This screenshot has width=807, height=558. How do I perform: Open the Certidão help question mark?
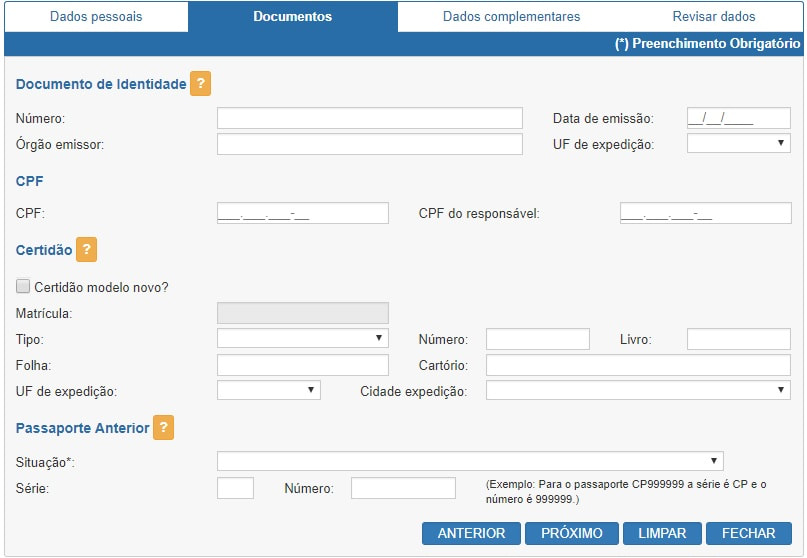click(x=86, y=250)
